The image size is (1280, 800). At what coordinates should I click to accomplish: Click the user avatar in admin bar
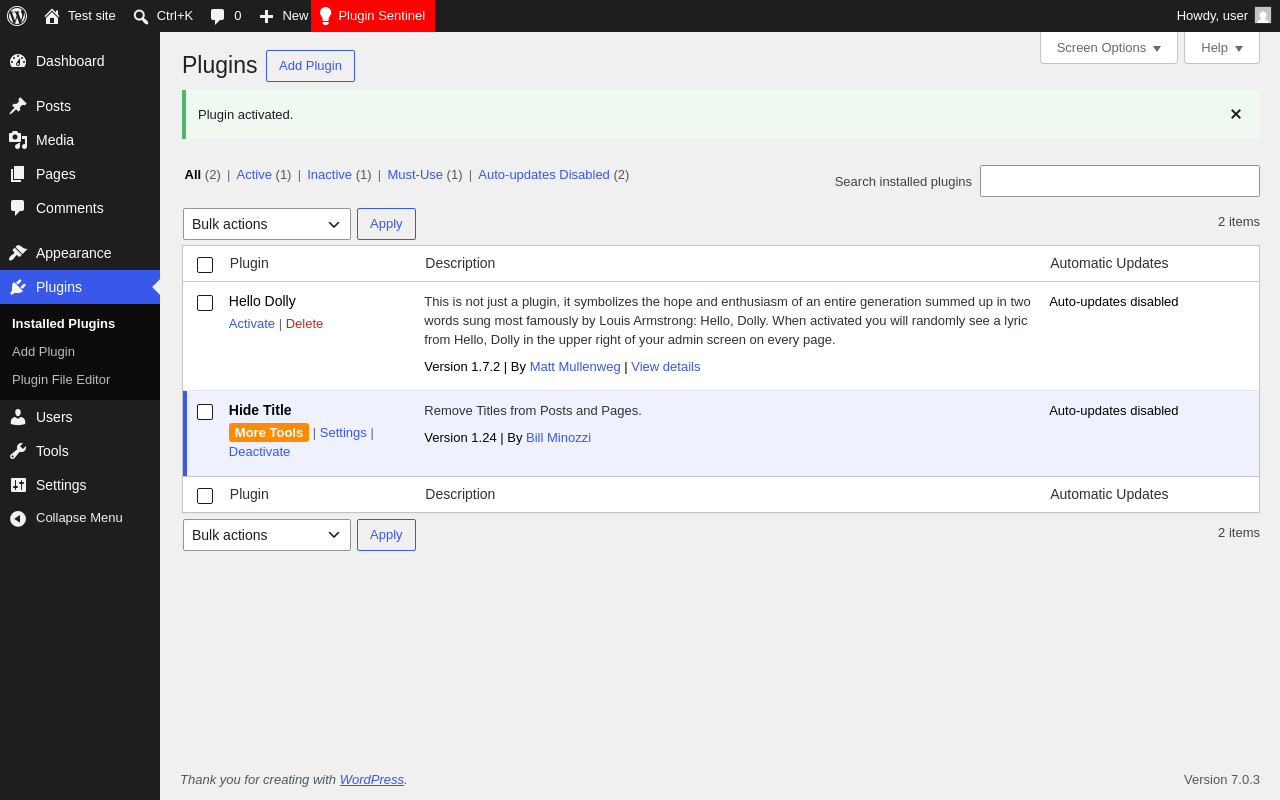(x=1263, y=15)
